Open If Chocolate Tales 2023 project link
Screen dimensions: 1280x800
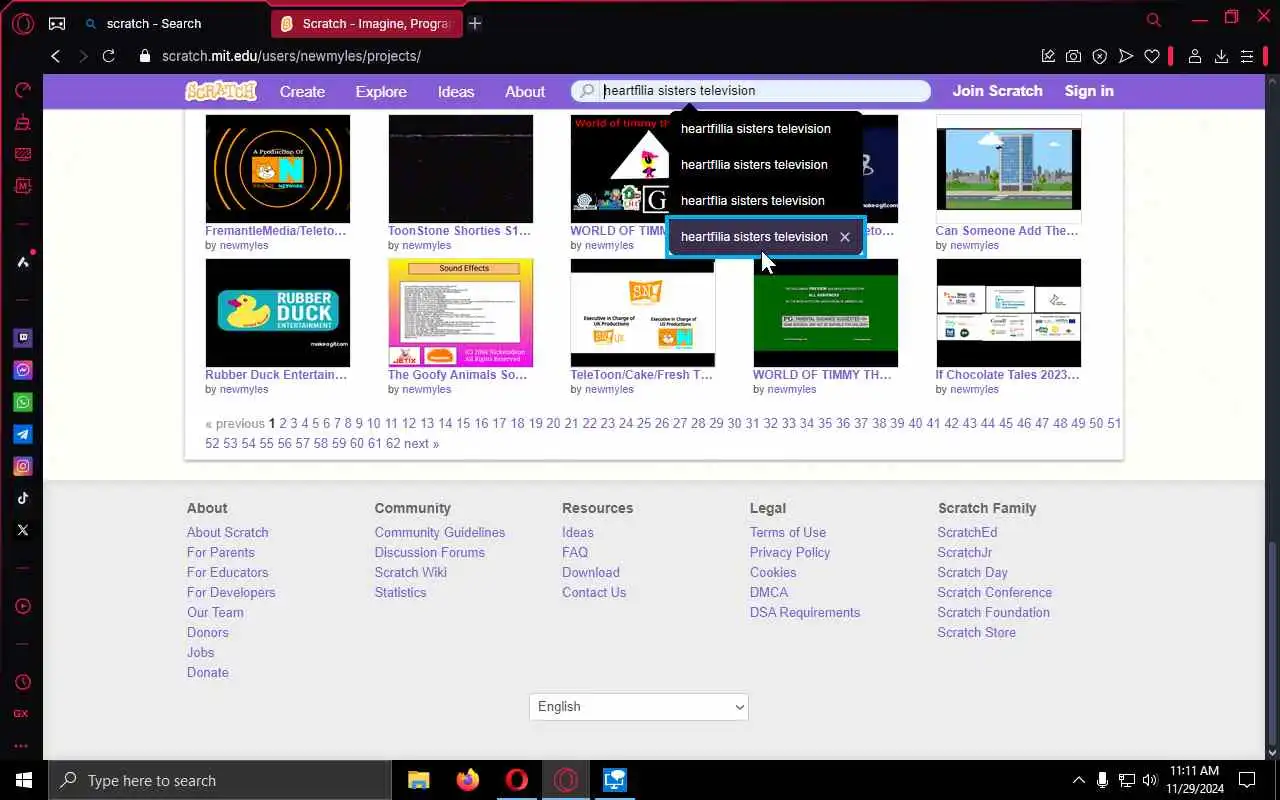coord(1007,375)
